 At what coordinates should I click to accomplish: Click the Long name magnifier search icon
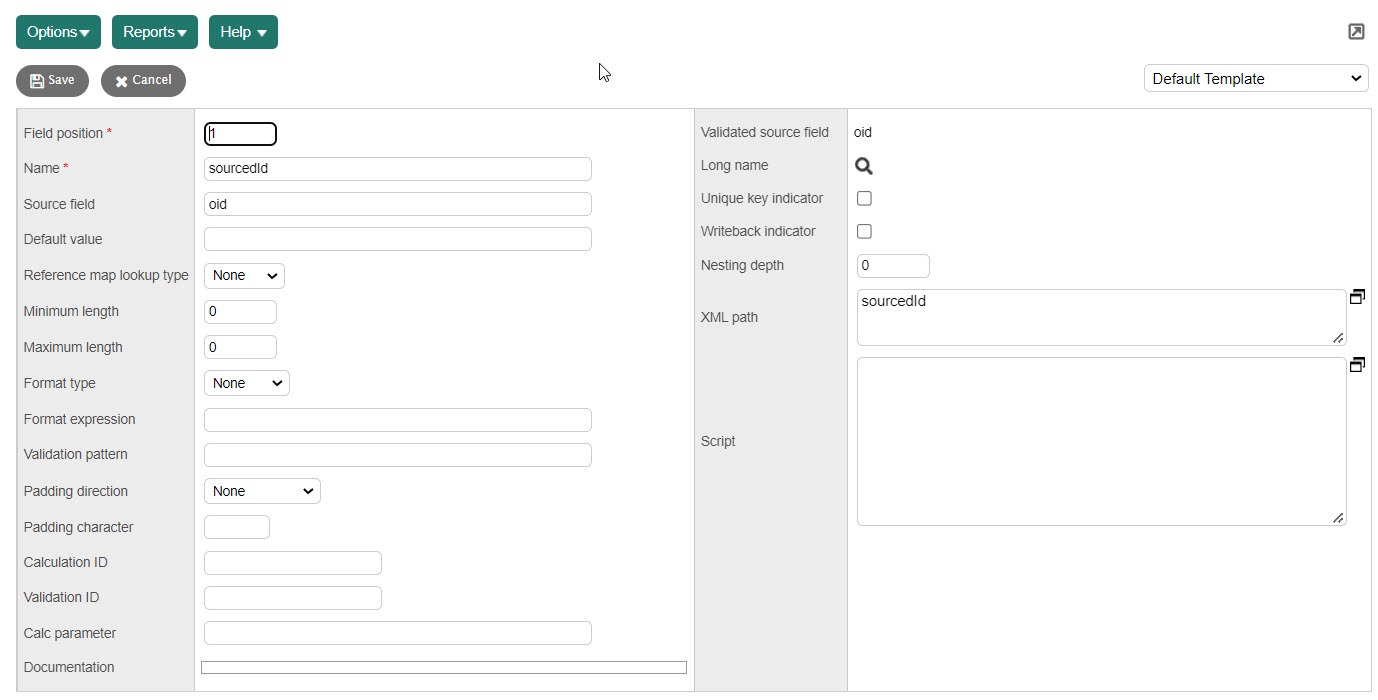point(864,167)
